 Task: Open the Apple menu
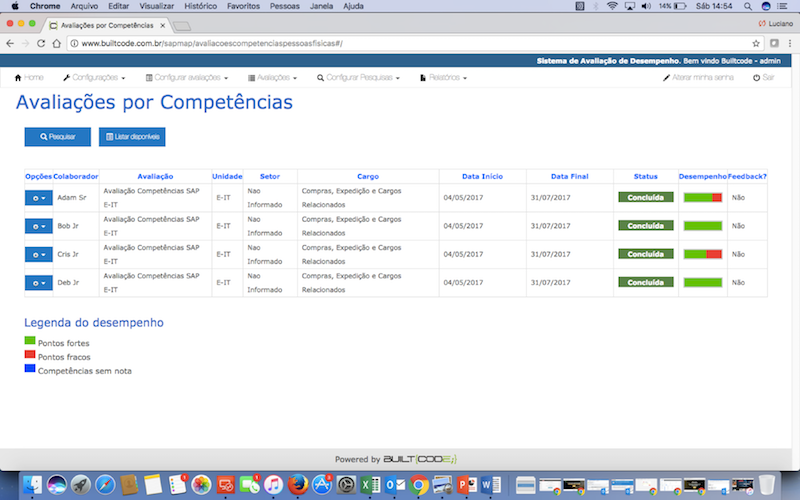point(15,6)
